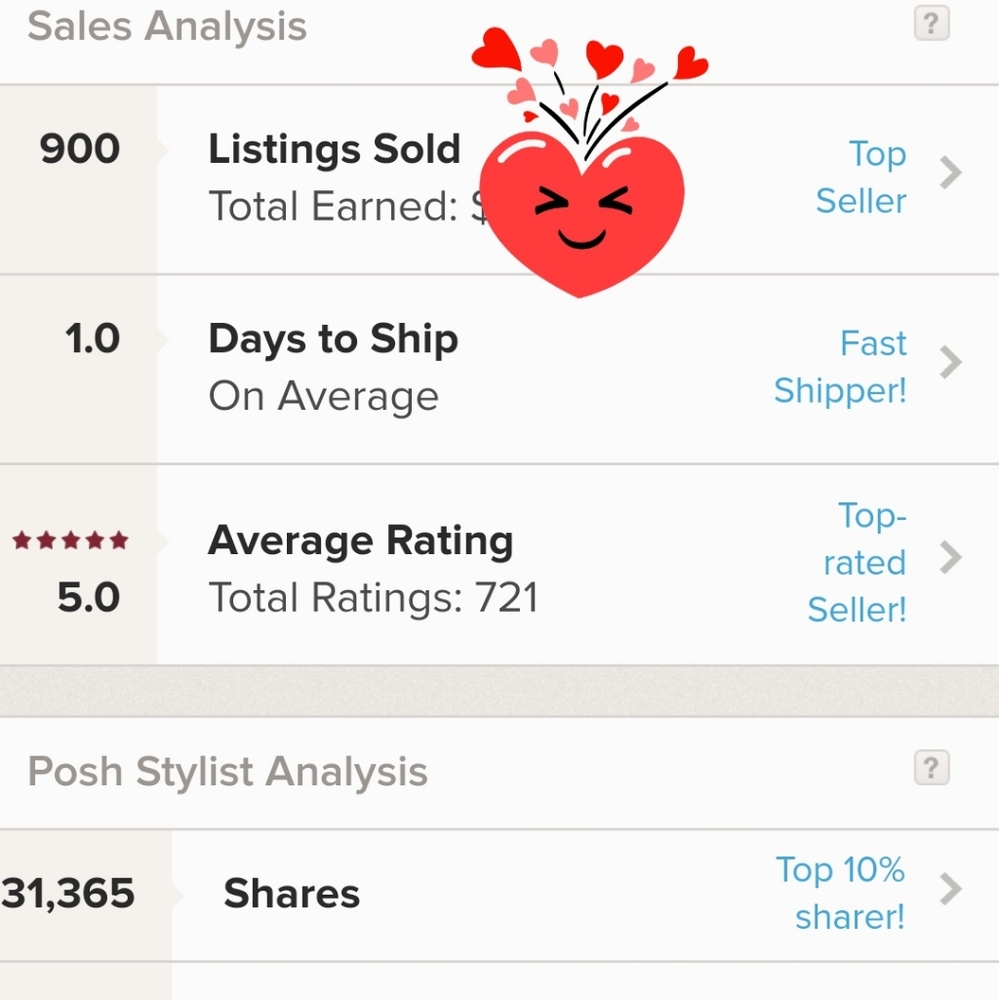Screen dimensions: 999x1000
Task: Open the Posh Stylist Analysis help icon
Action: pyautogui.click(x=931, y=767)
